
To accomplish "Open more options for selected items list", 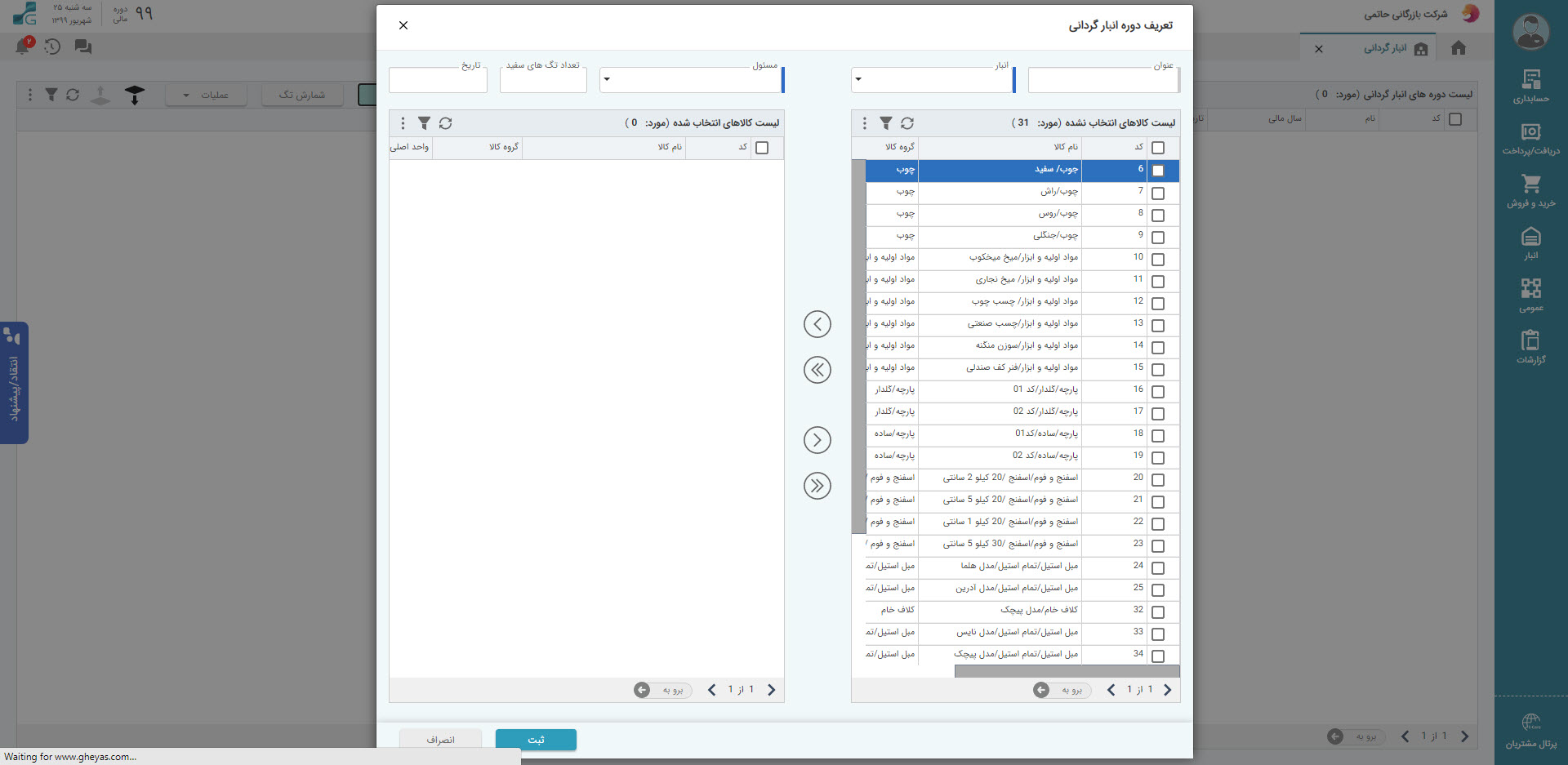I will coord(403,123).
